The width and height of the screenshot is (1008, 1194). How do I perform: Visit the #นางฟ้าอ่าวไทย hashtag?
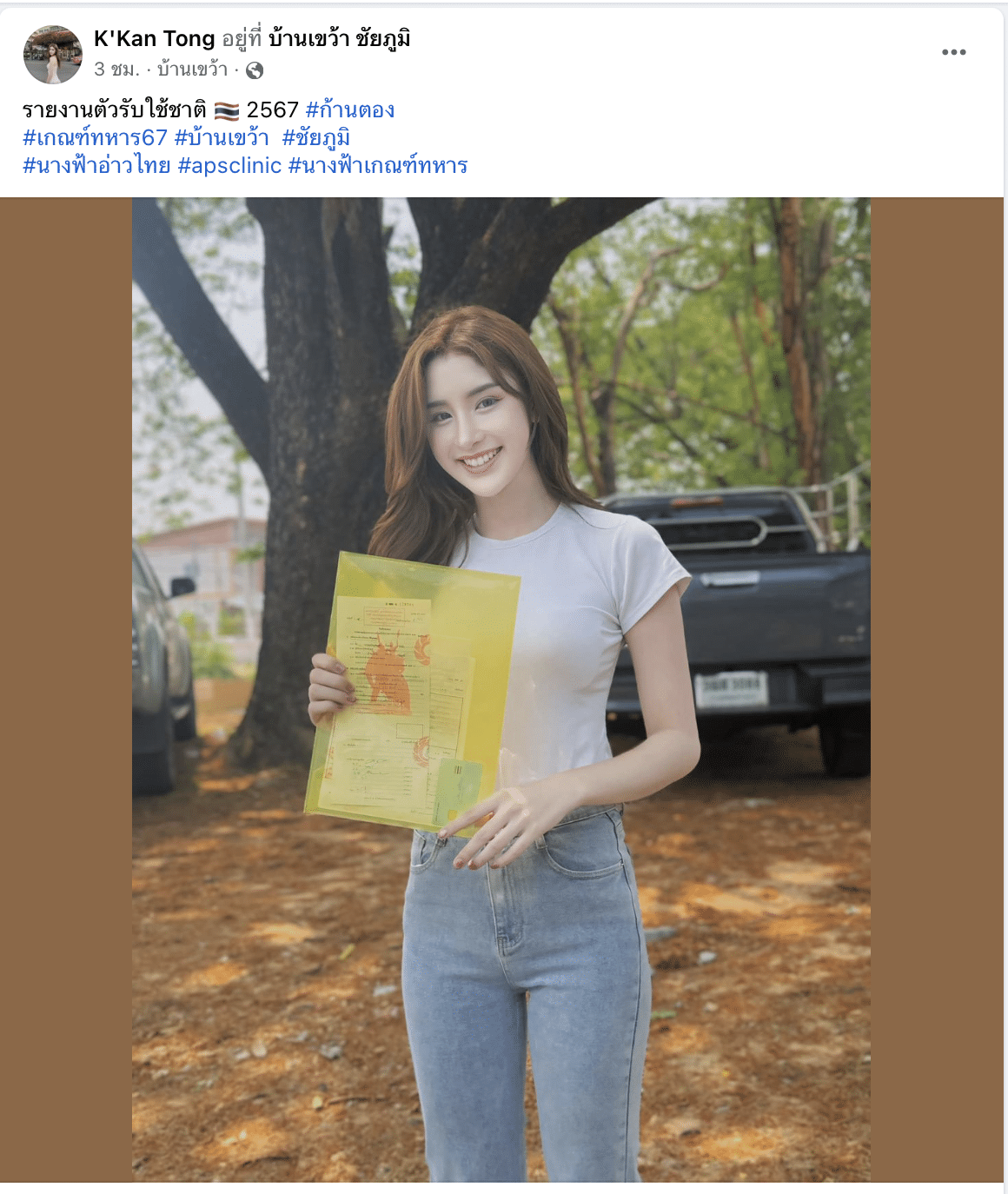[x=96, y=165]
